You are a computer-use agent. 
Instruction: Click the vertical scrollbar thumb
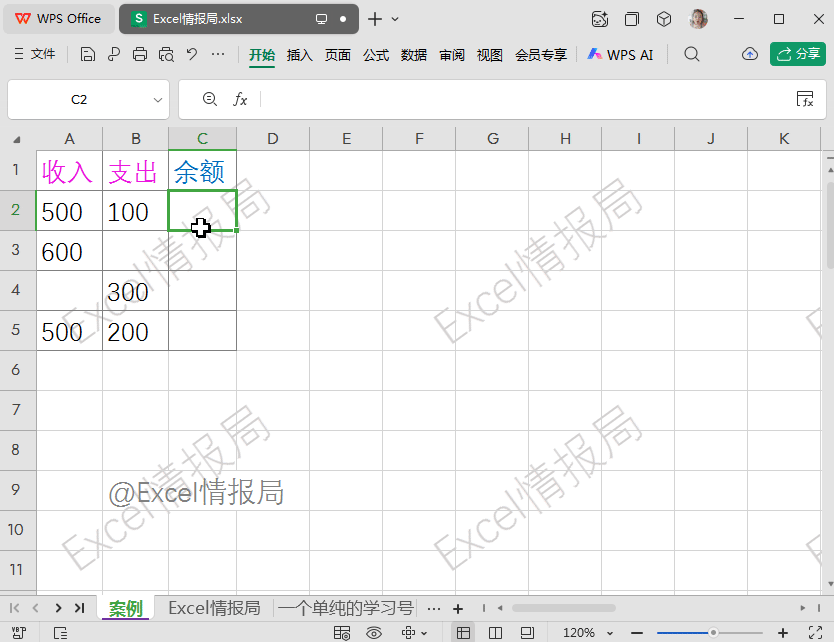[830, 226]
